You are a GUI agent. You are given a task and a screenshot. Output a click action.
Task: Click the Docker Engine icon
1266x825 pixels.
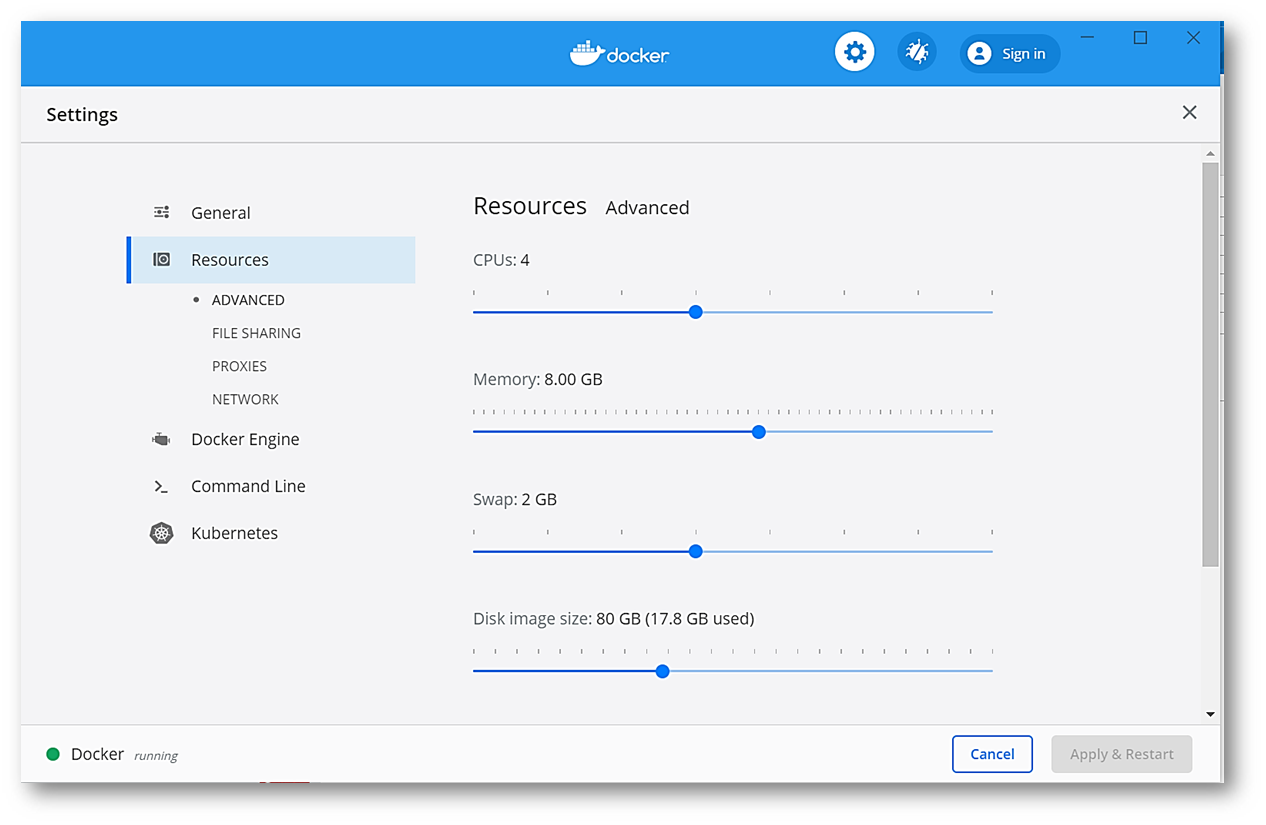[x=161, y=439]
